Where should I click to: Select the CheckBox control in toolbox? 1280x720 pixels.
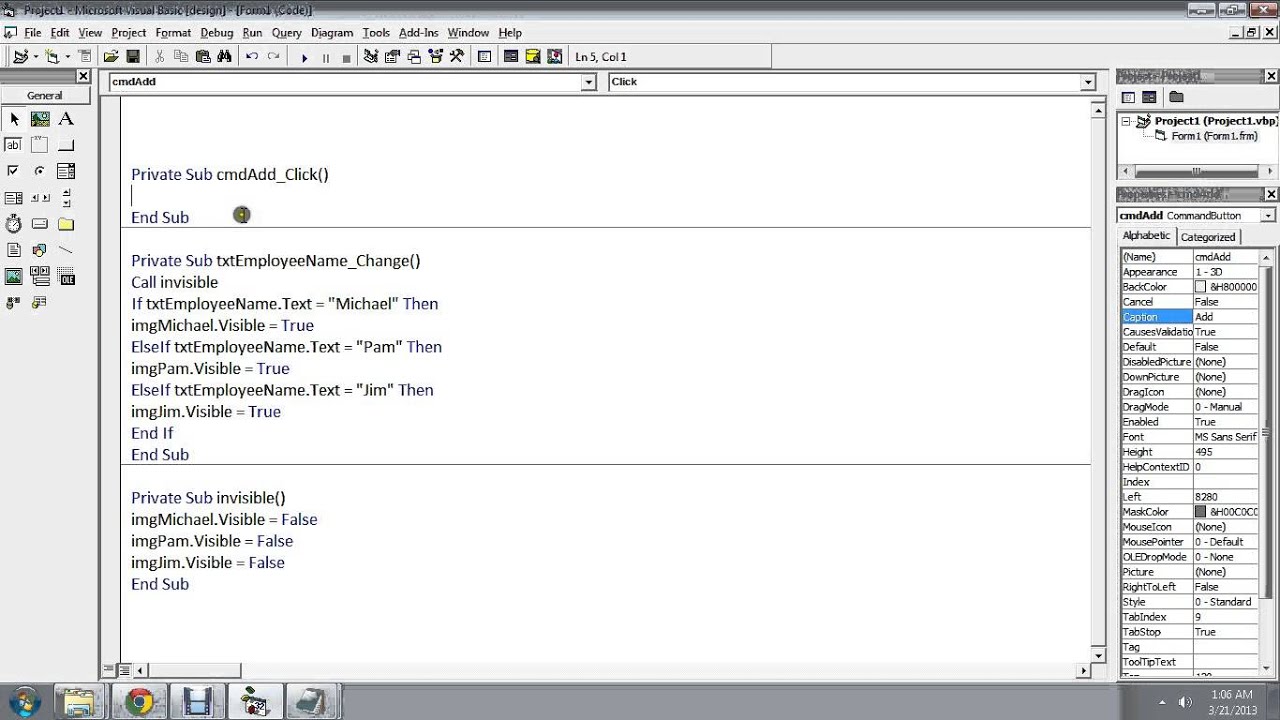pyautogui.click(x=14, y=171)
